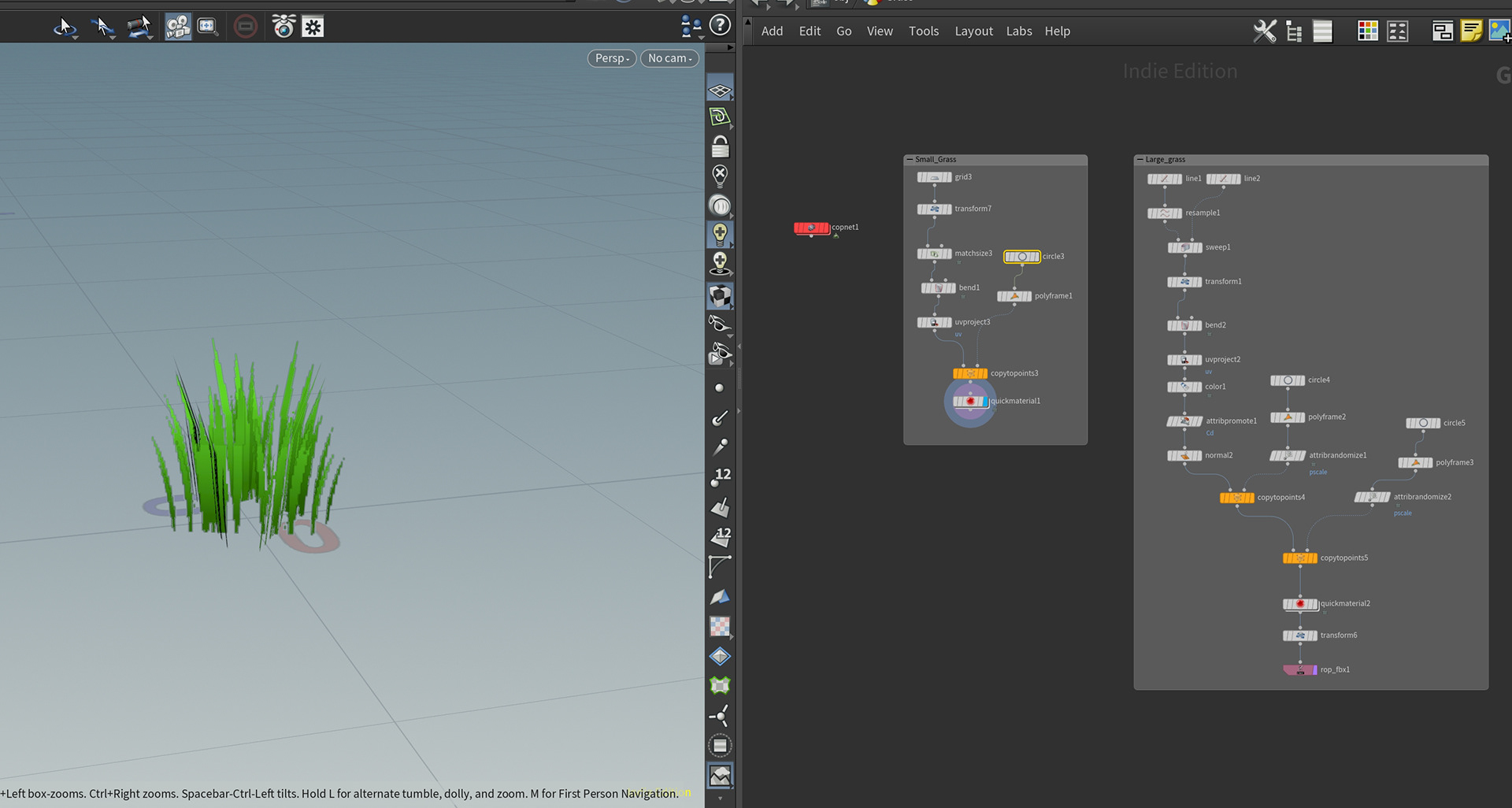Select the orange copytopoints3 node
This screenshot has width=1512, height=808.
point(969,373)
